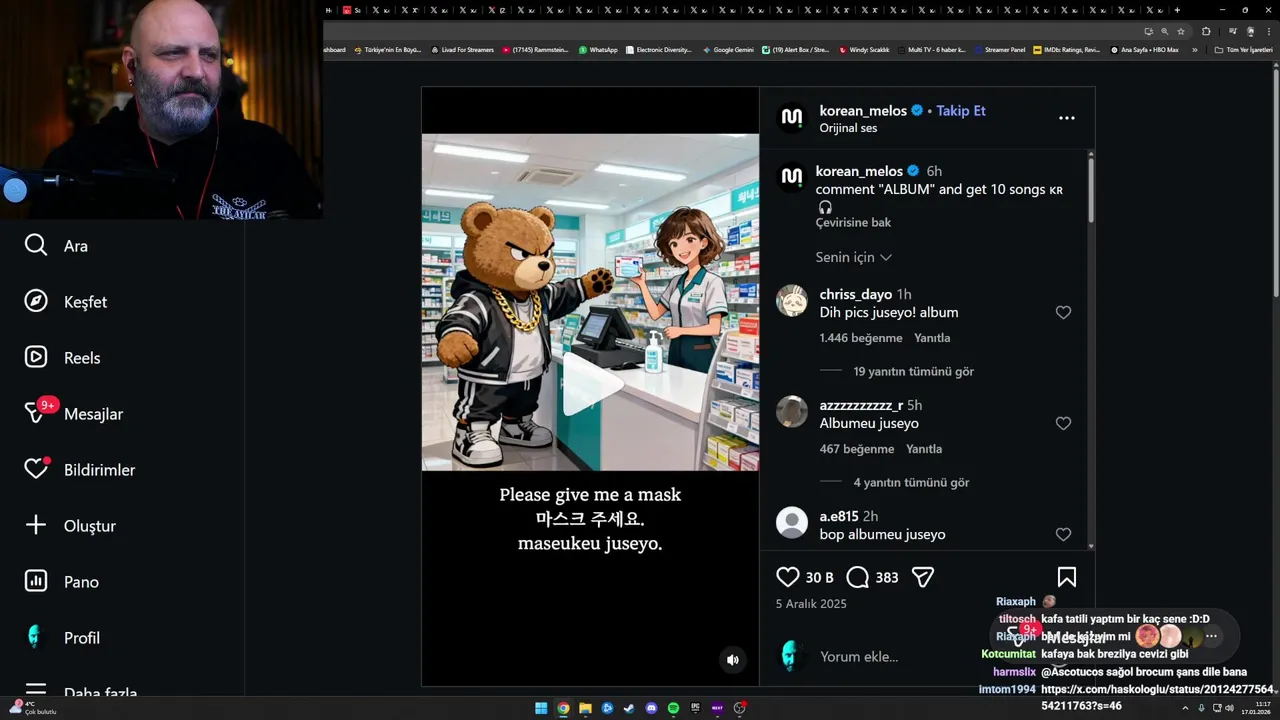
Task: Open Streamer Panel bookmark
Action: (x=999, y=50)
